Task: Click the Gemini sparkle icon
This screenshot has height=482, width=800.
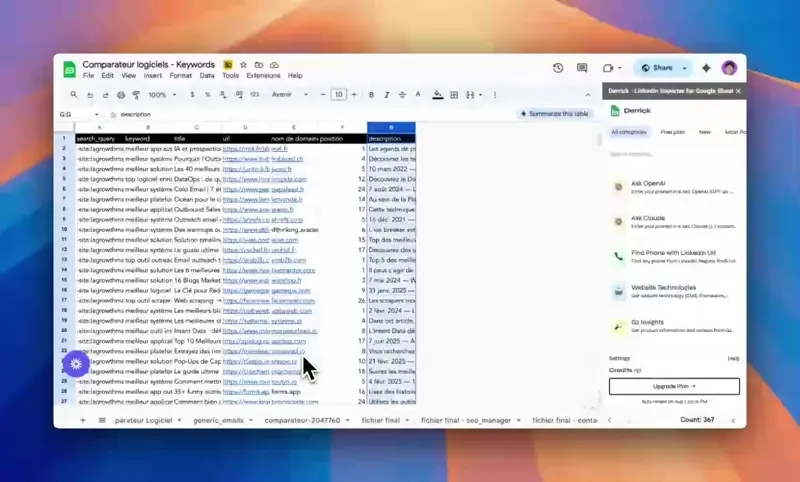Action: click(706, 68)
